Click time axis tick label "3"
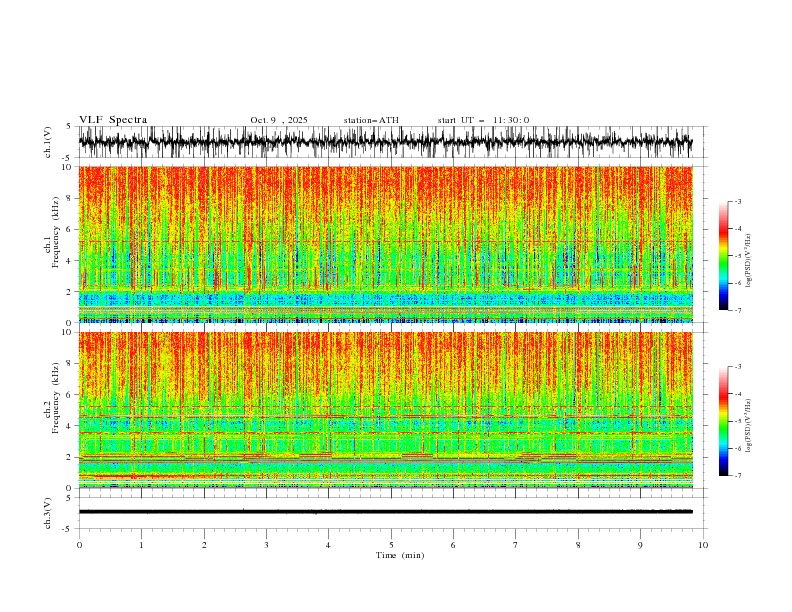This screenshot has height=612, width=792. (x=266, y=545)
